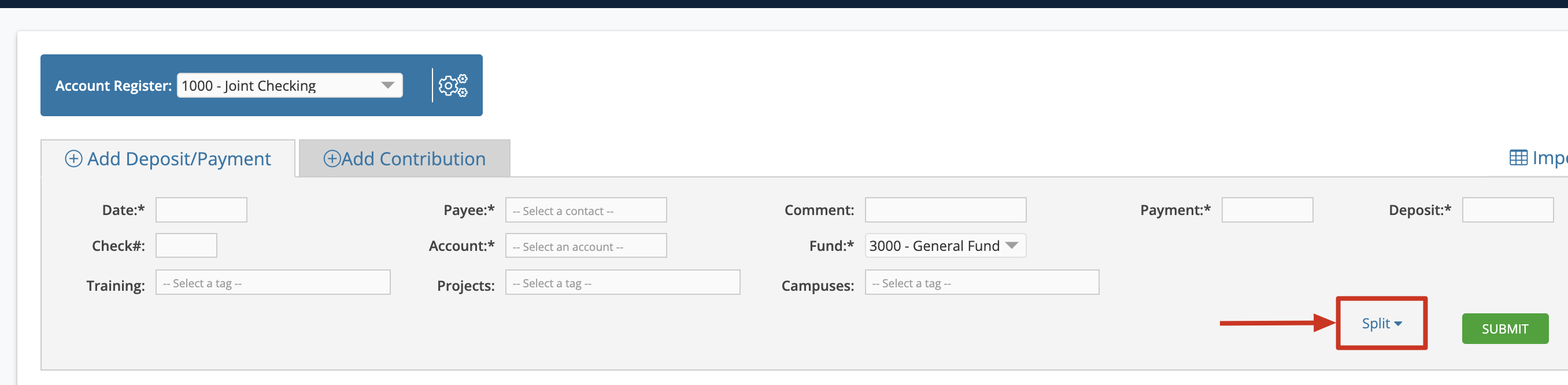Focus the Comment text field
The width and height of the screenshot is (1568, 385).
point(945,210)
